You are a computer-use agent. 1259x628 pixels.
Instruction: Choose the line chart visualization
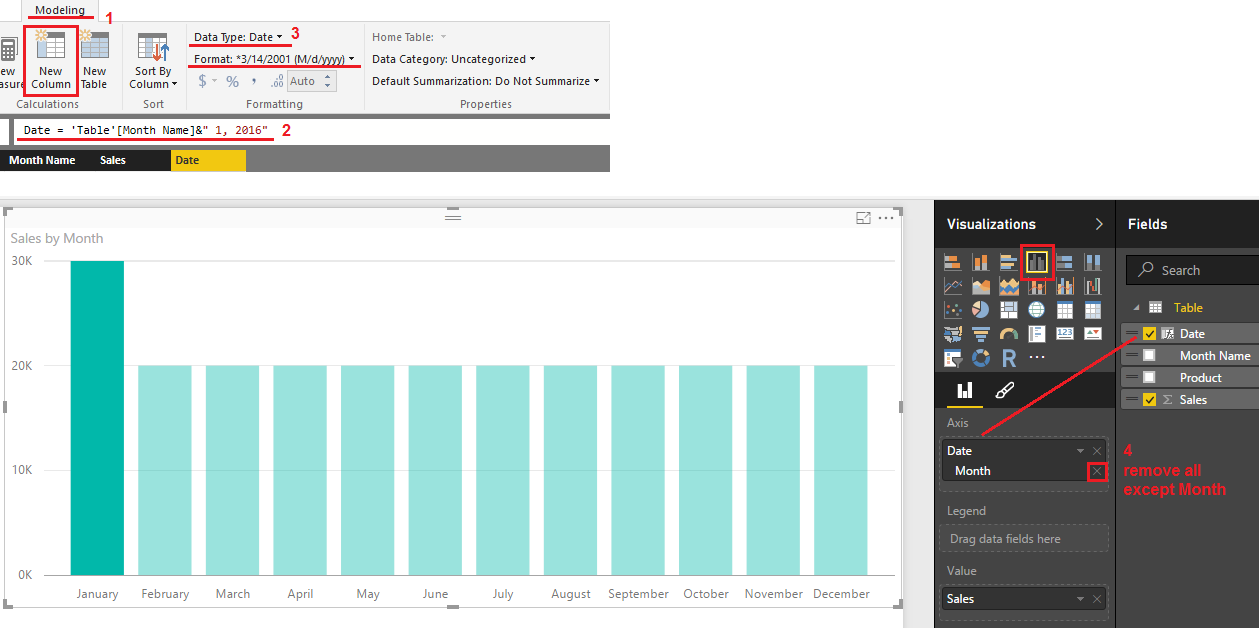tap(953, 286)
